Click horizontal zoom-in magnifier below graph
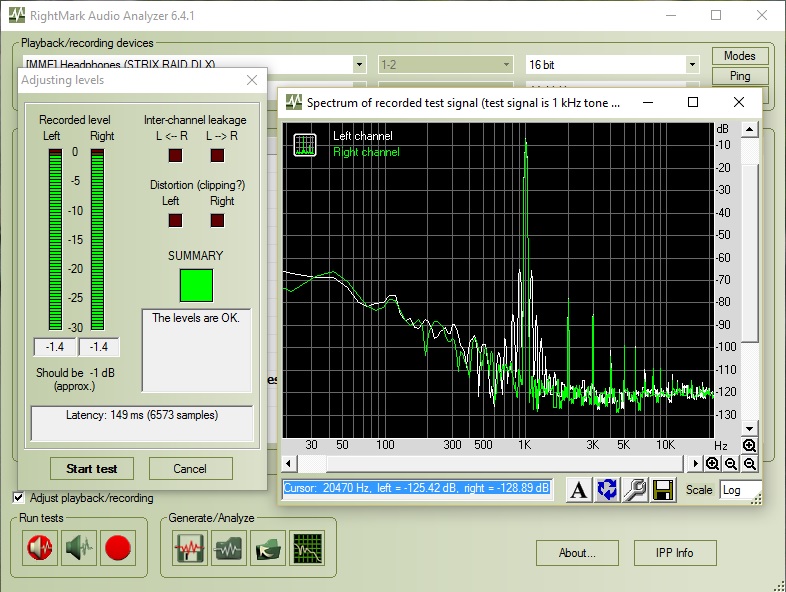This screenshot has width=786, height=592. (x=712, y=464)
